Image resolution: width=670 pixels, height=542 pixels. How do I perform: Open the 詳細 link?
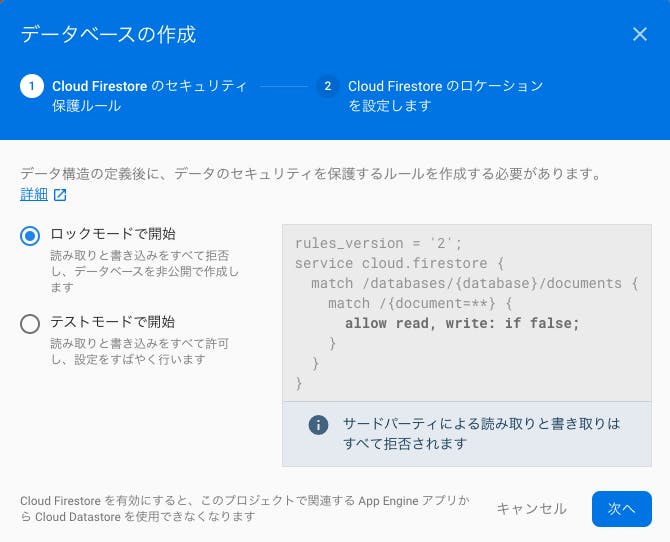tap(34, 194)
